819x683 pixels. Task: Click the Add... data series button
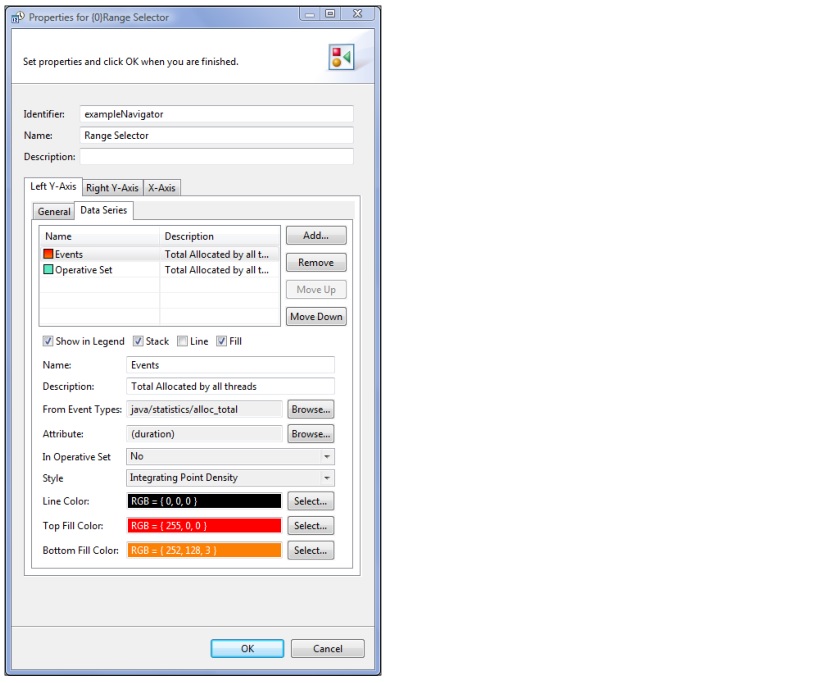click(315, 236)
